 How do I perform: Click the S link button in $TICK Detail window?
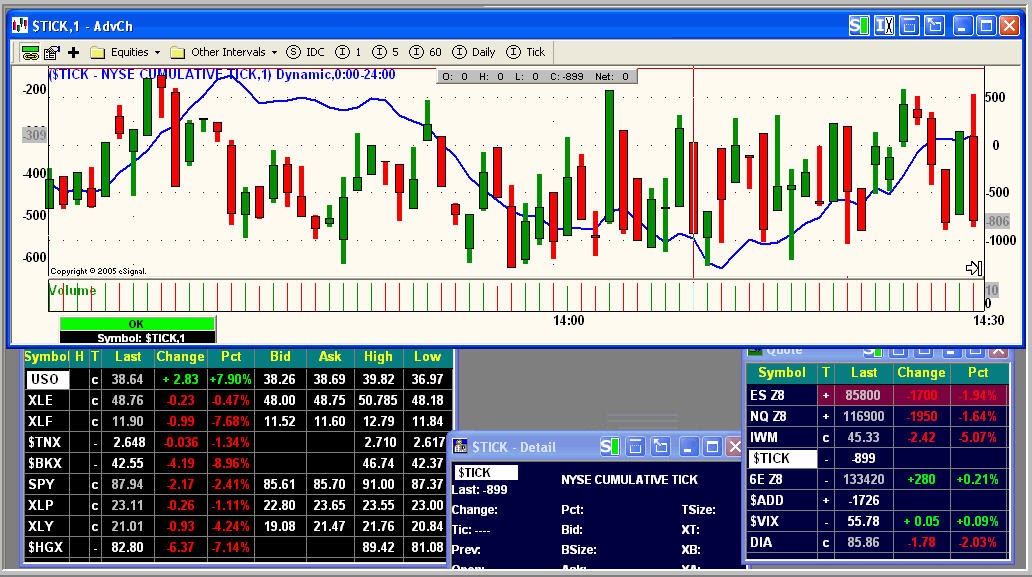(x=609, y=447)
